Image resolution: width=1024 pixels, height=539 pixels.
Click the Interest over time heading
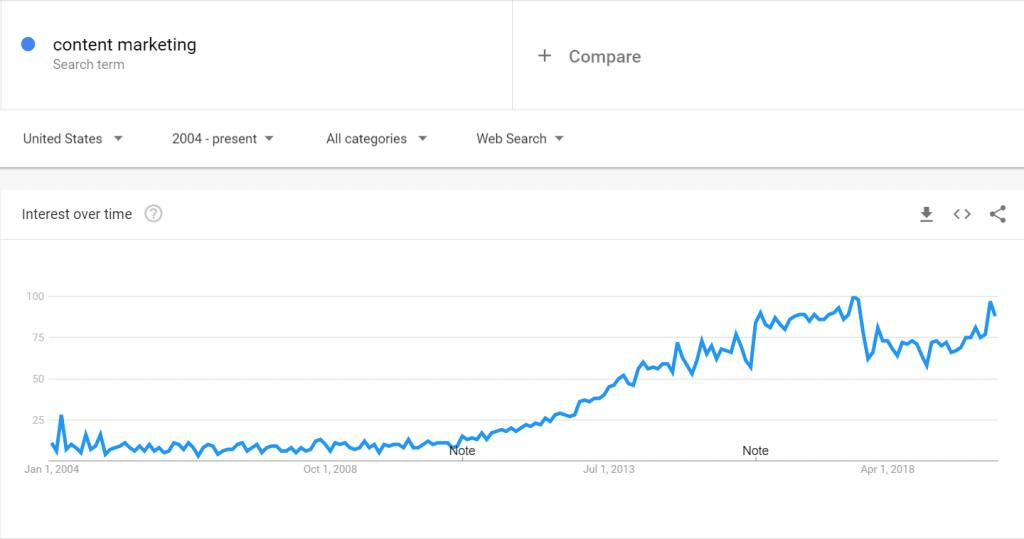pos(77,214)
